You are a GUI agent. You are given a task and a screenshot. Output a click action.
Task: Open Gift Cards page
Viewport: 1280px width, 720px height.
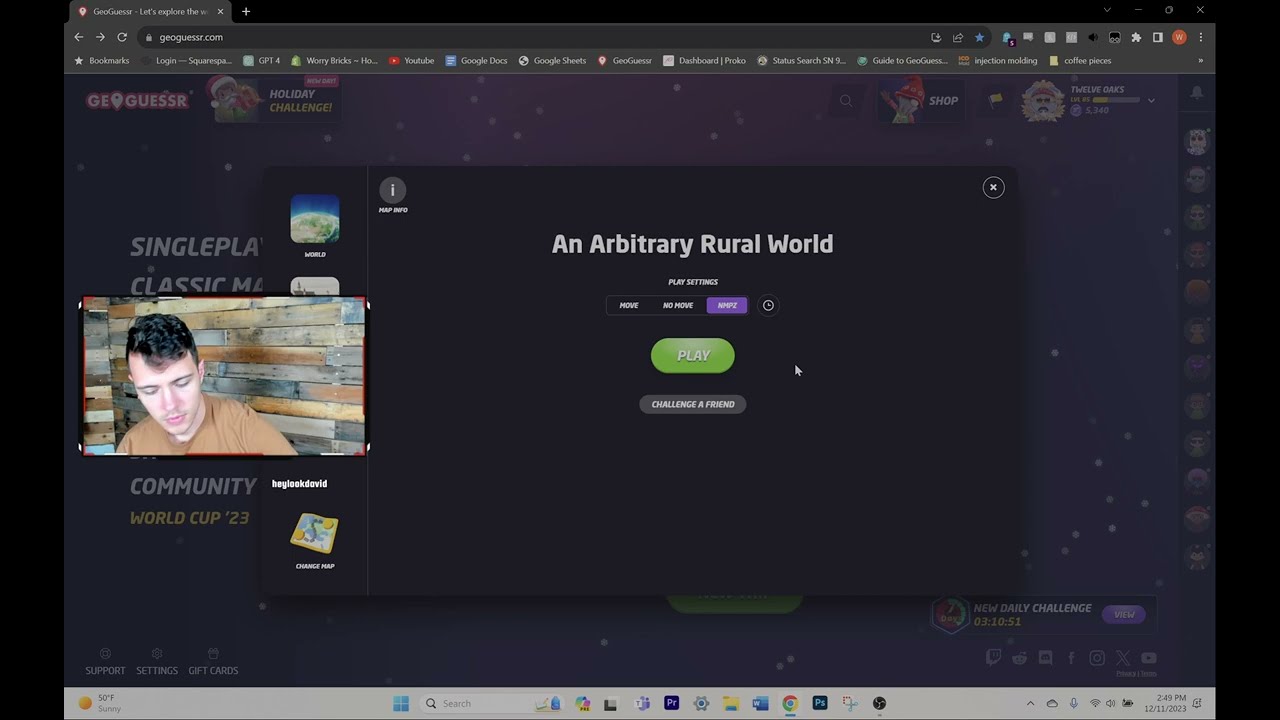pos(213,662)
